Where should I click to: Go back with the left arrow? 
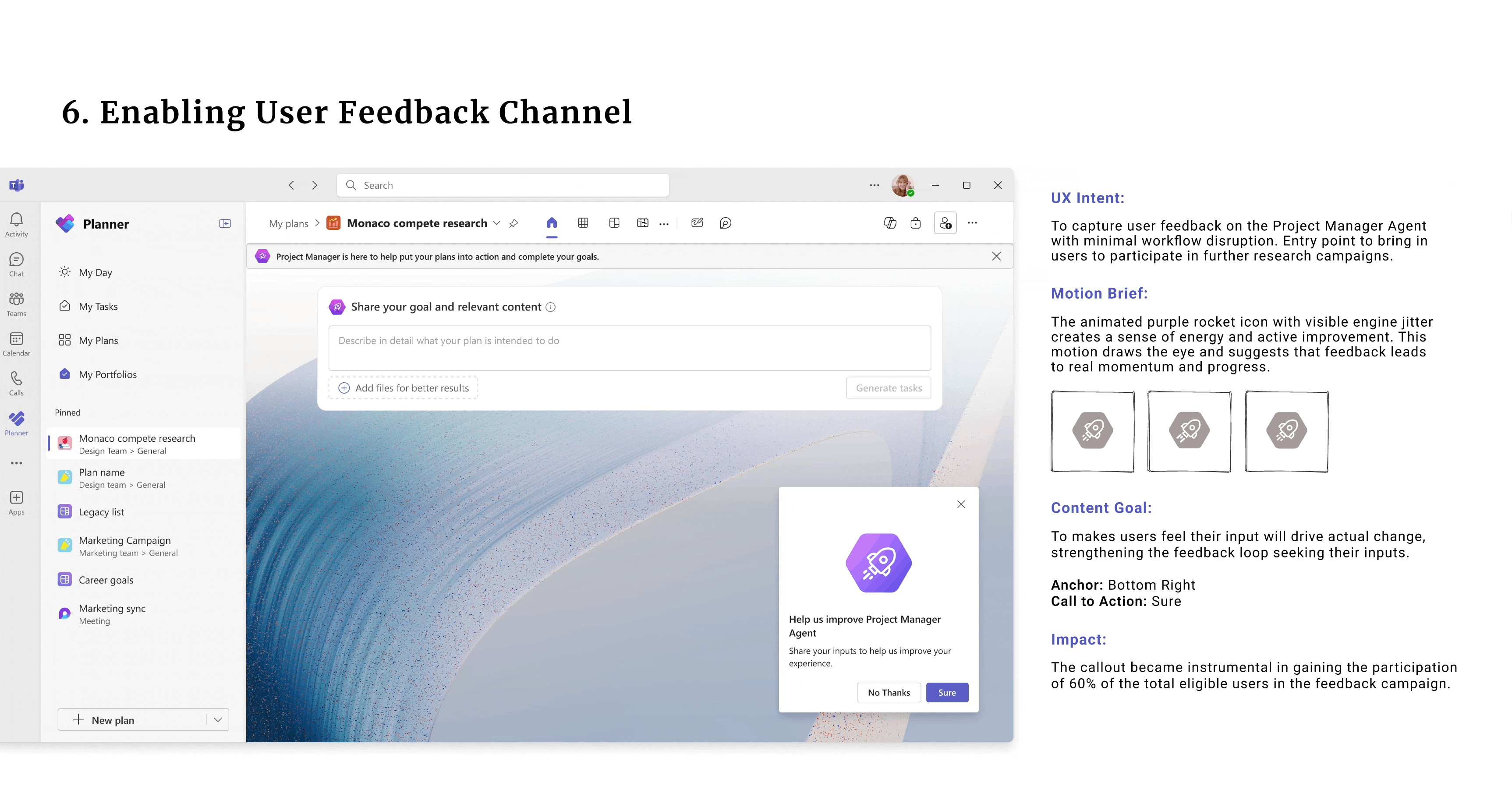(x=291, y=185)
